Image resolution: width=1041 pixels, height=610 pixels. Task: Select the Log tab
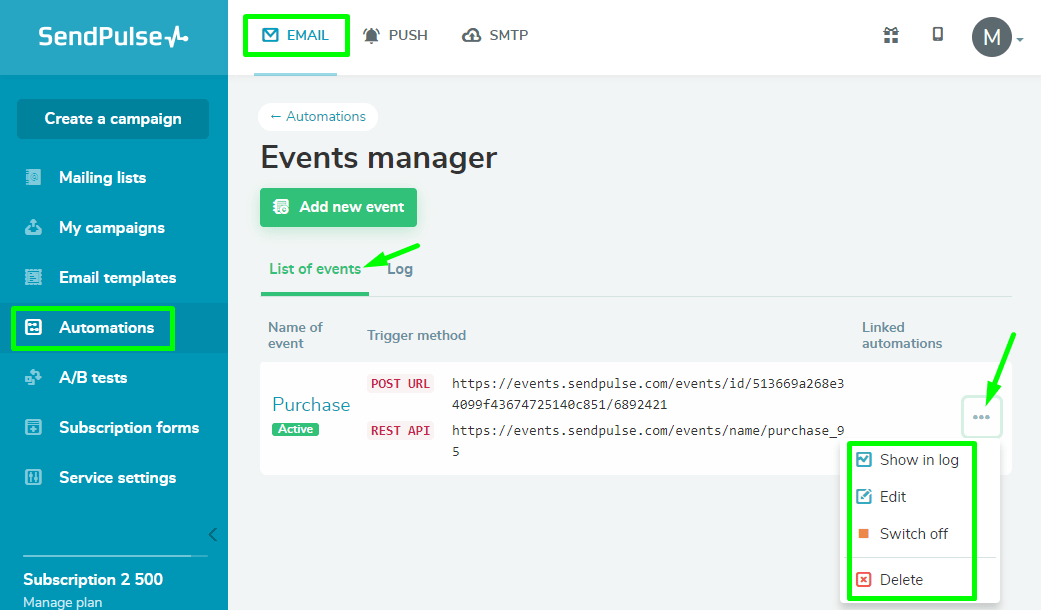[400, 269]
